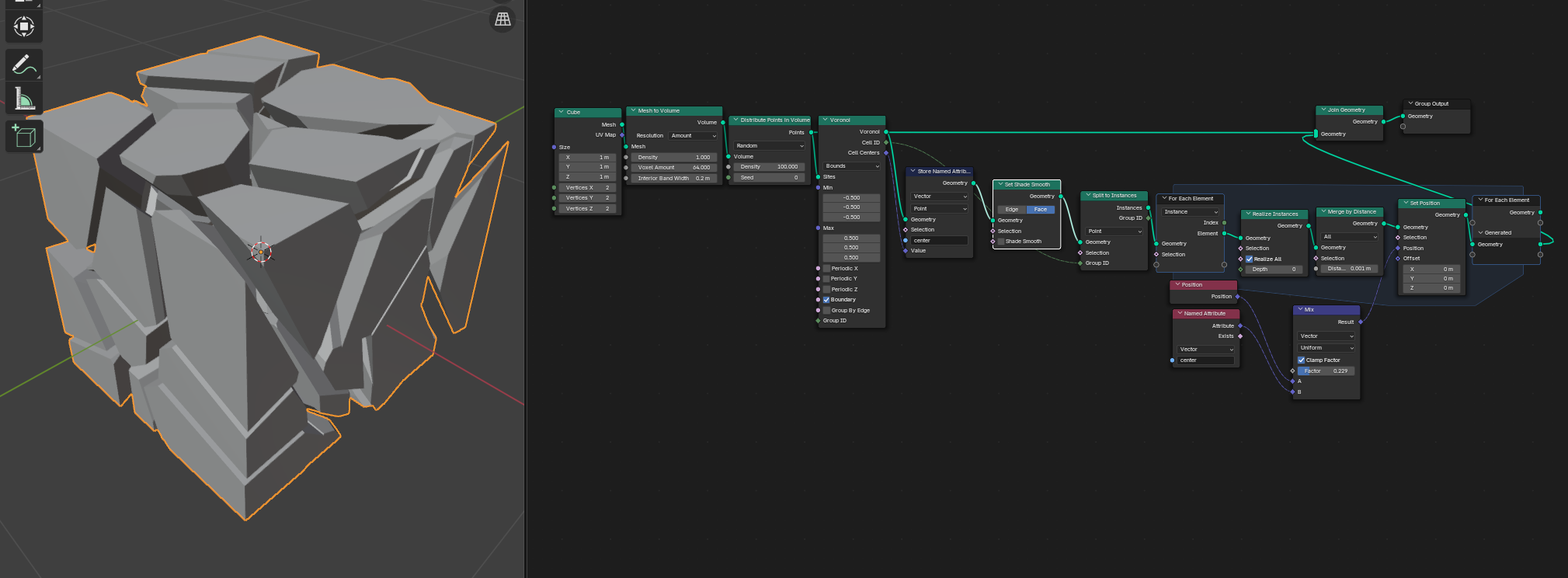The image size is (1568, 578).
Task: Open the Uniform factor mode dropdown in Mix node
Action: click(1326, 348)
